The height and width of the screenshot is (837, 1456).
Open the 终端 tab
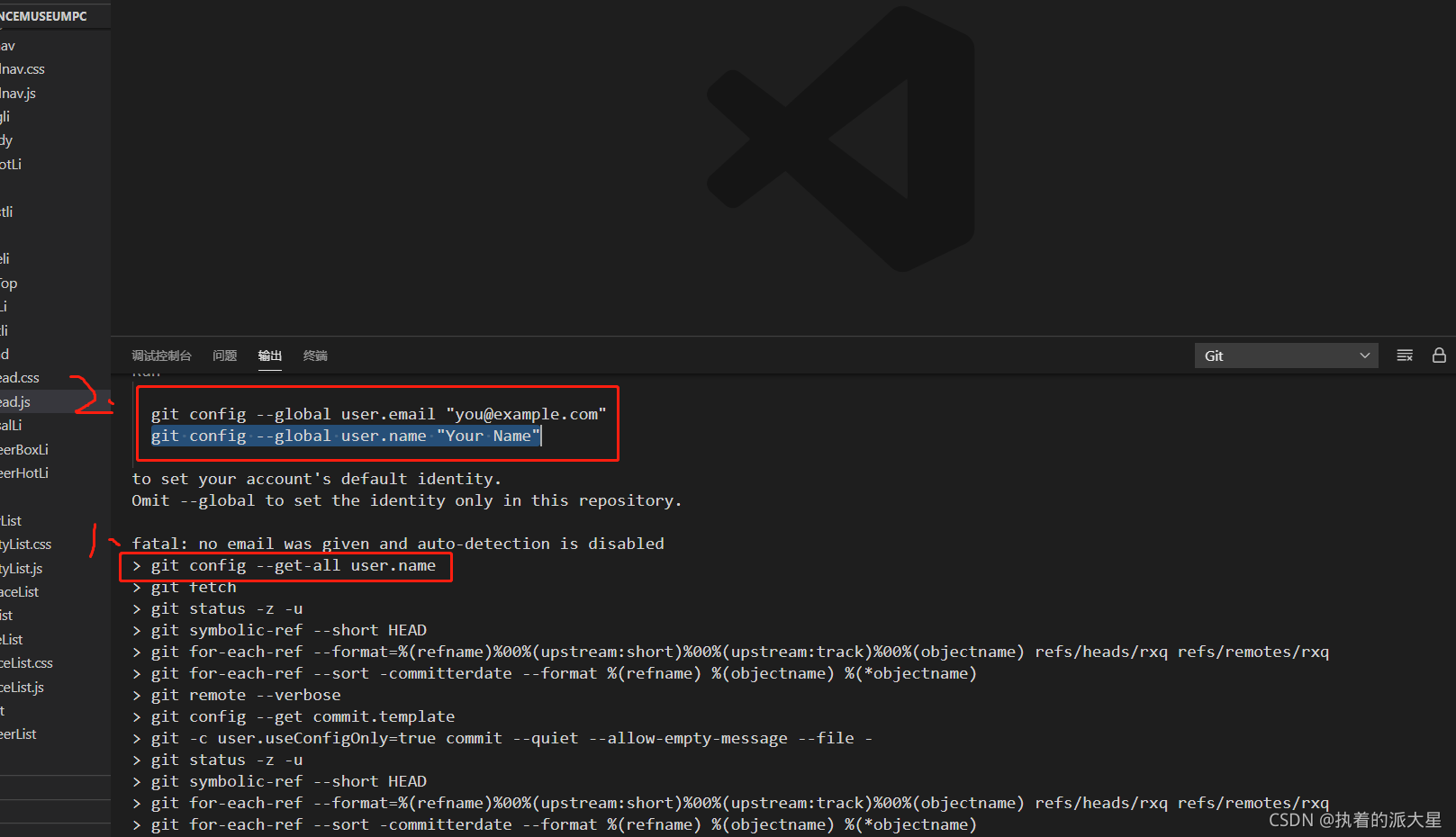tap(315, 355)
